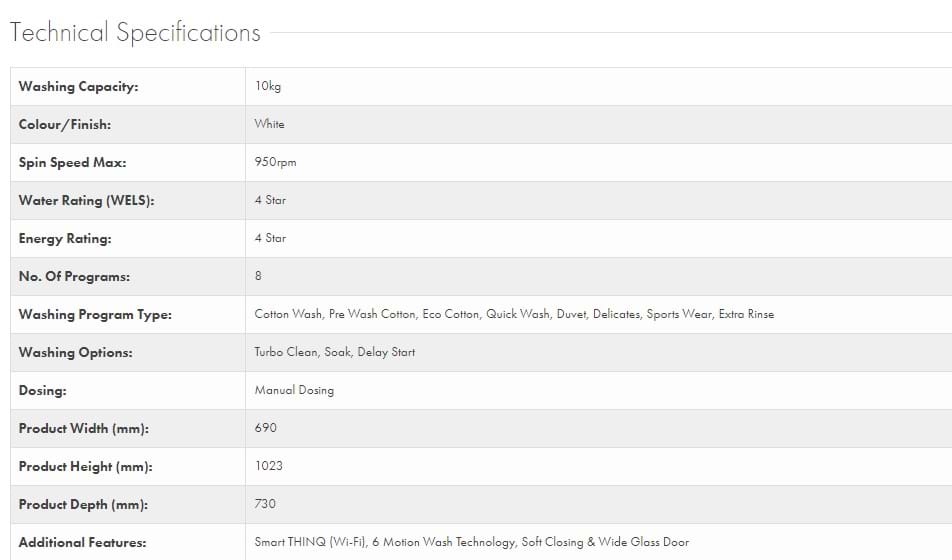Click the Technical Specifications heading
Screen dimensions: 952x560
135,33
